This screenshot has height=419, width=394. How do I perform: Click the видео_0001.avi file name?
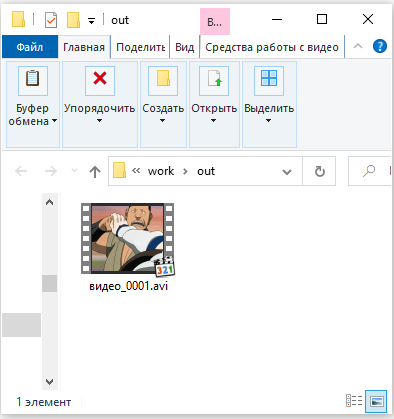tap(129, 286)
